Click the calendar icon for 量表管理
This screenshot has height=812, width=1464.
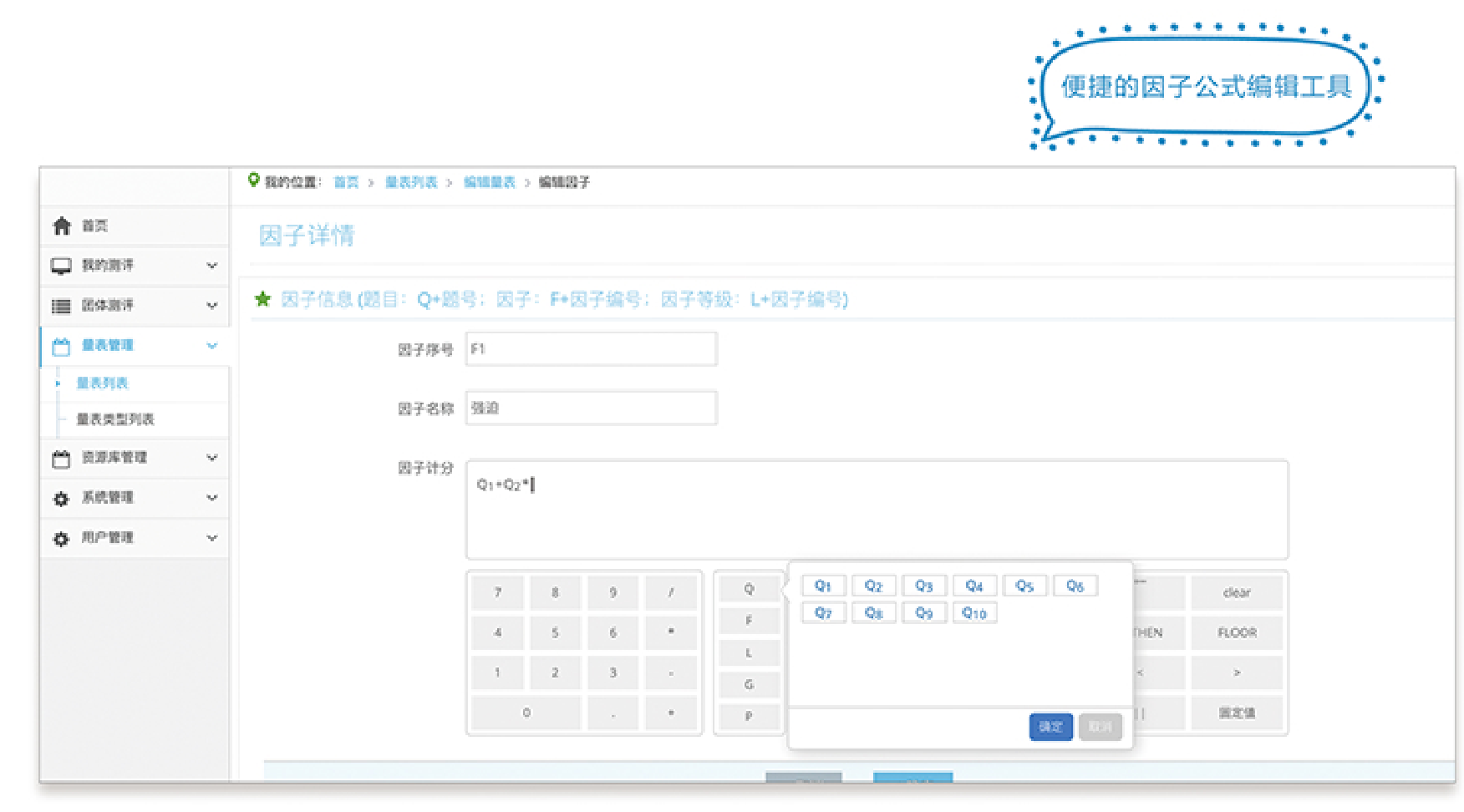click(x=61, y=346)
